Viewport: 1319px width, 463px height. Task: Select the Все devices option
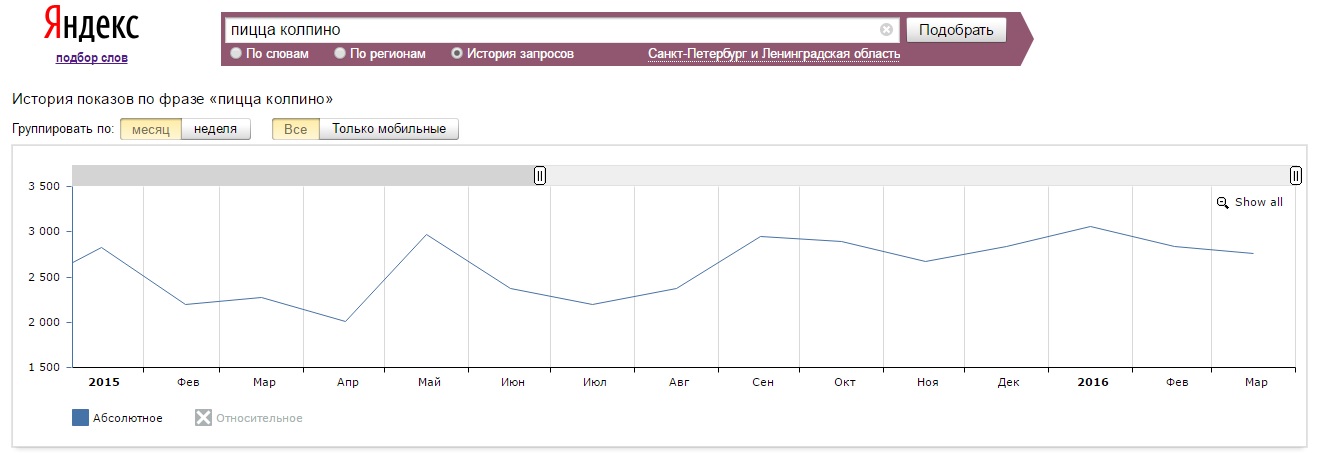pos(296,129)
